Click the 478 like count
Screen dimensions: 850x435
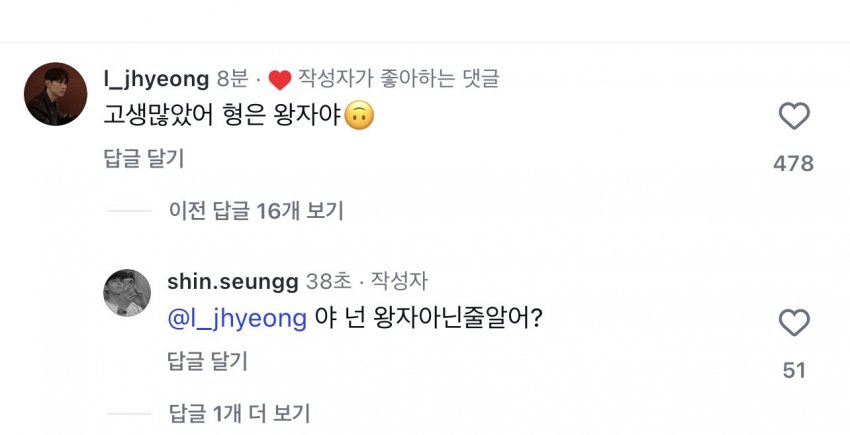pos(793,164)
